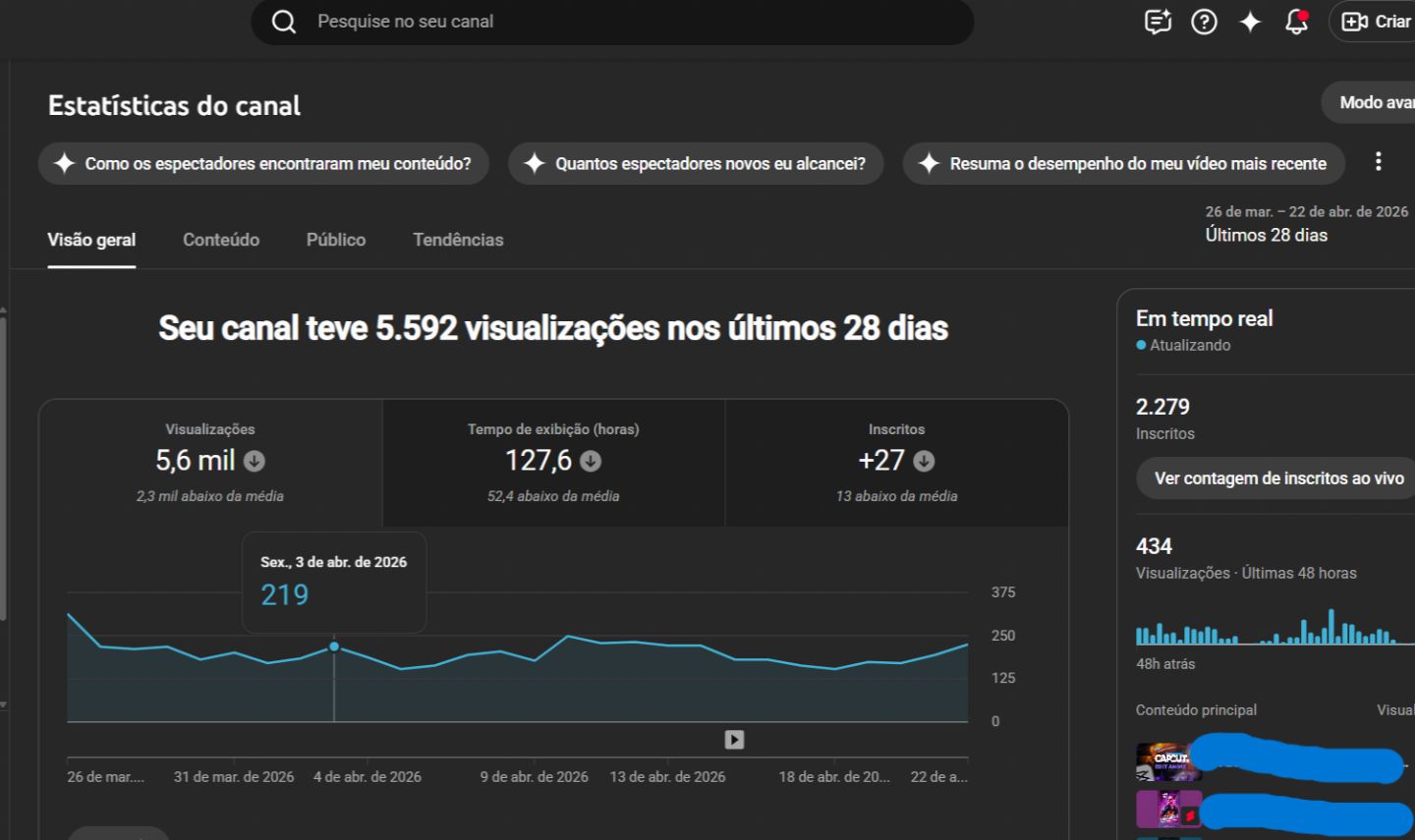Click the Criar create button
This screenshot has height=840, width=1415.
[x=1375, y=22]
